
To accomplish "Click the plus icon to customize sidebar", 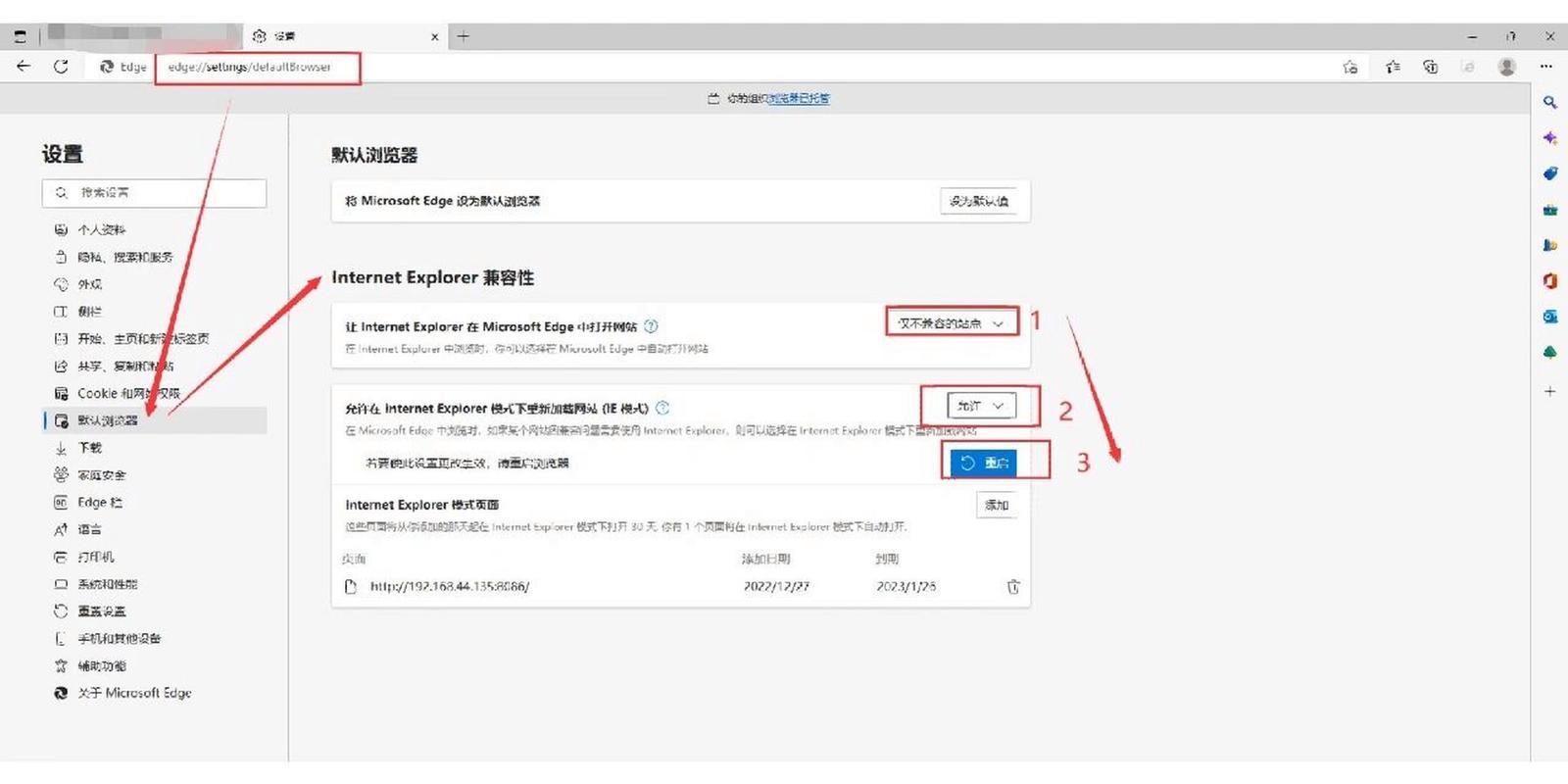I will click(1549, 391).
